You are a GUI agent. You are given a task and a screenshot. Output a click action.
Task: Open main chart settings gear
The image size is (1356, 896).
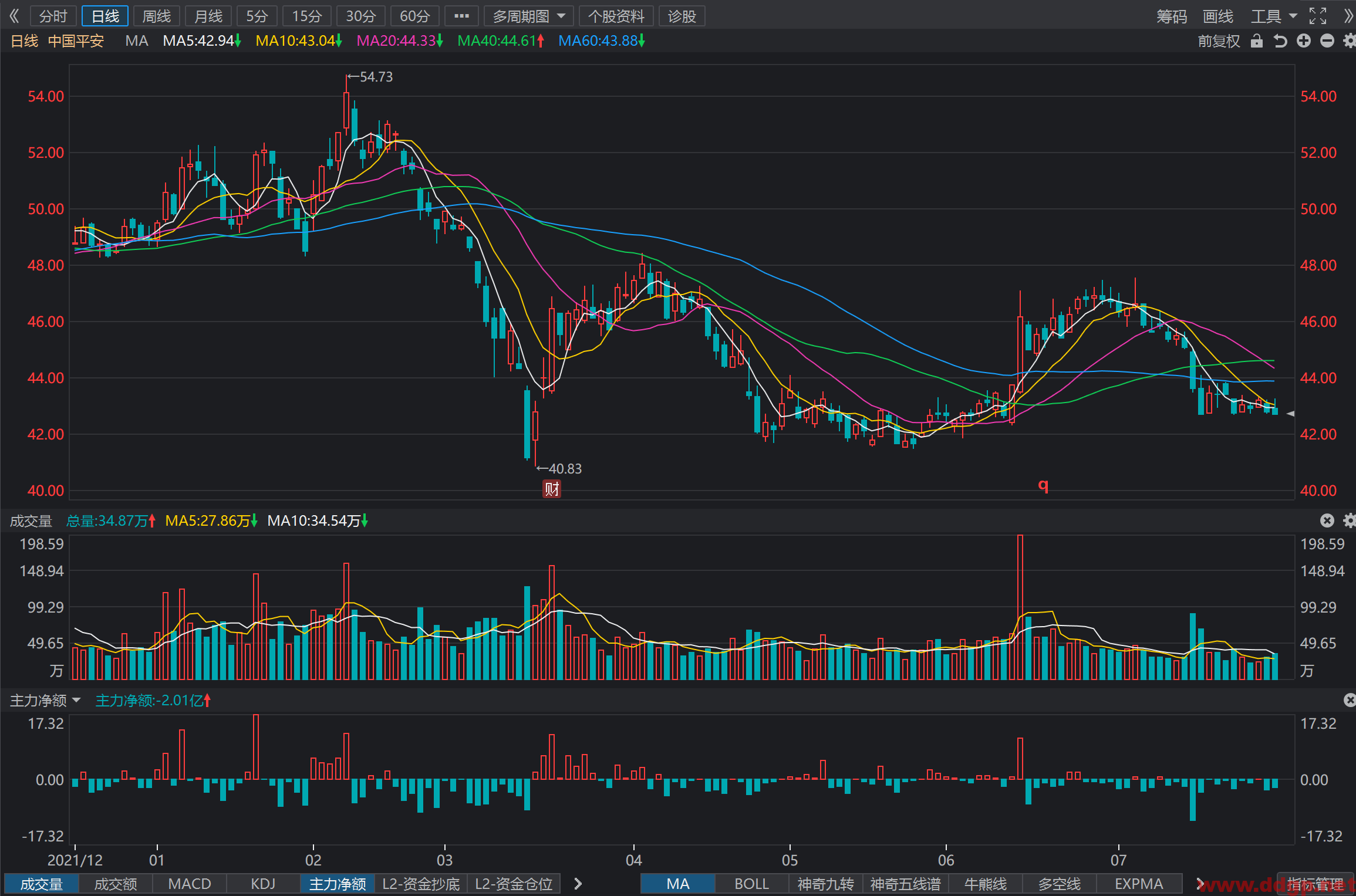pyautogui.click(x=1349, y=41)
